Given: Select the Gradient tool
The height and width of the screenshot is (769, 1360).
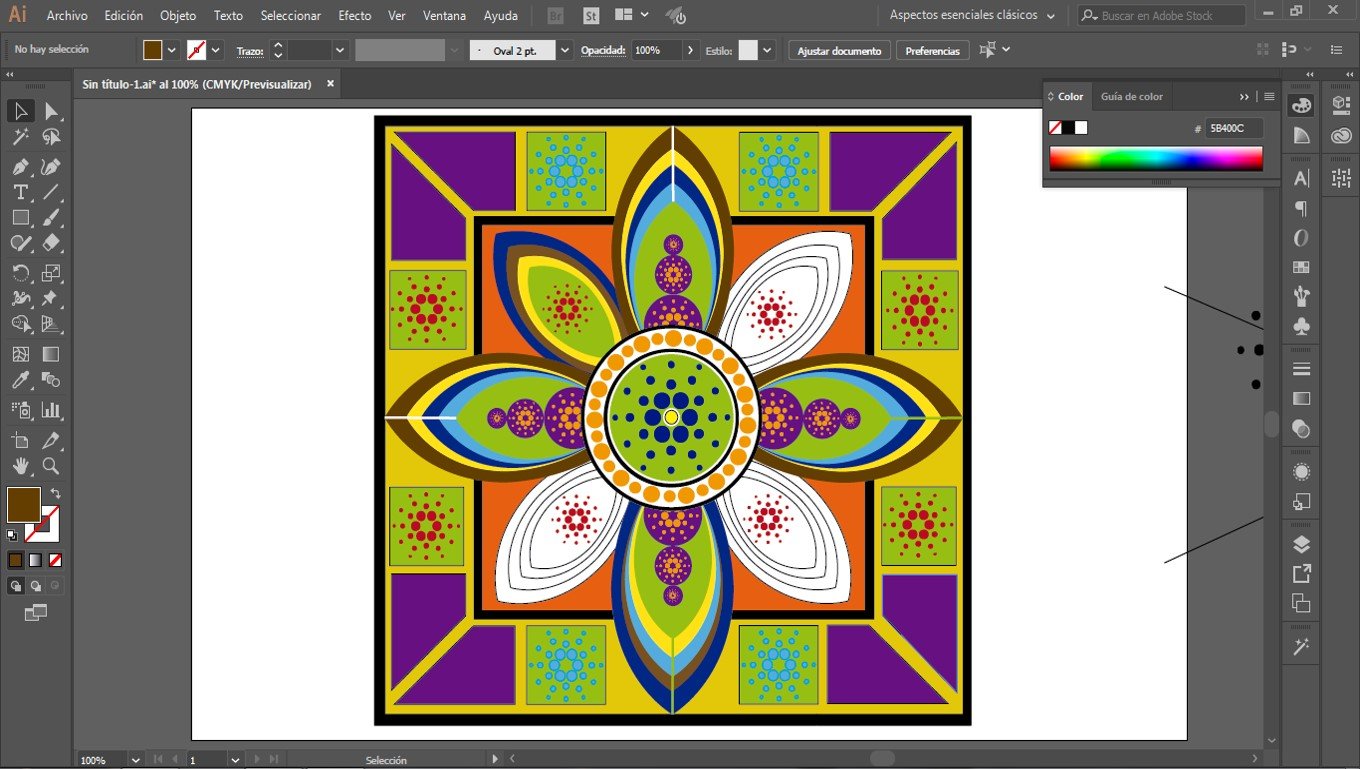Looking at the screenshot, I should 51,354.
